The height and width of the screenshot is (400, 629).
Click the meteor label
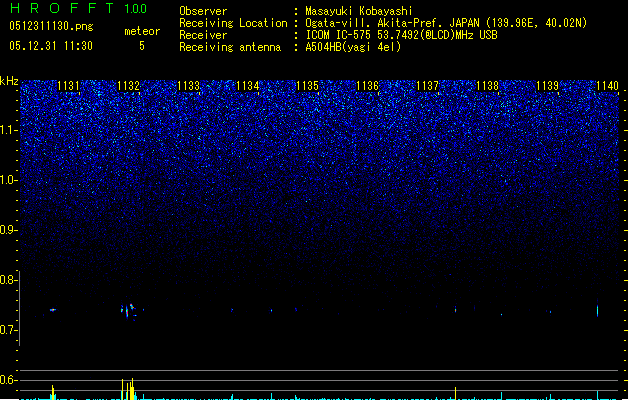(x=142, y=31)
